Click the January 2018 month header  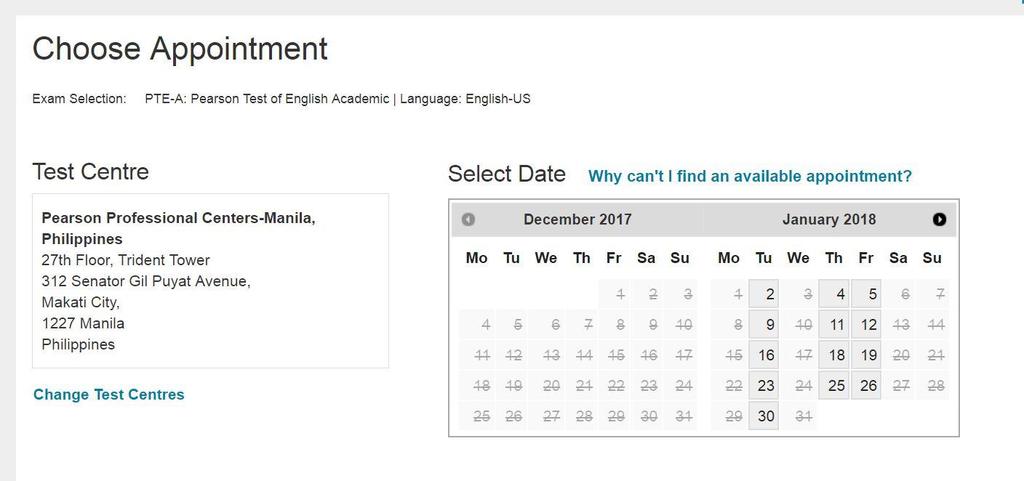coord(828,220)
